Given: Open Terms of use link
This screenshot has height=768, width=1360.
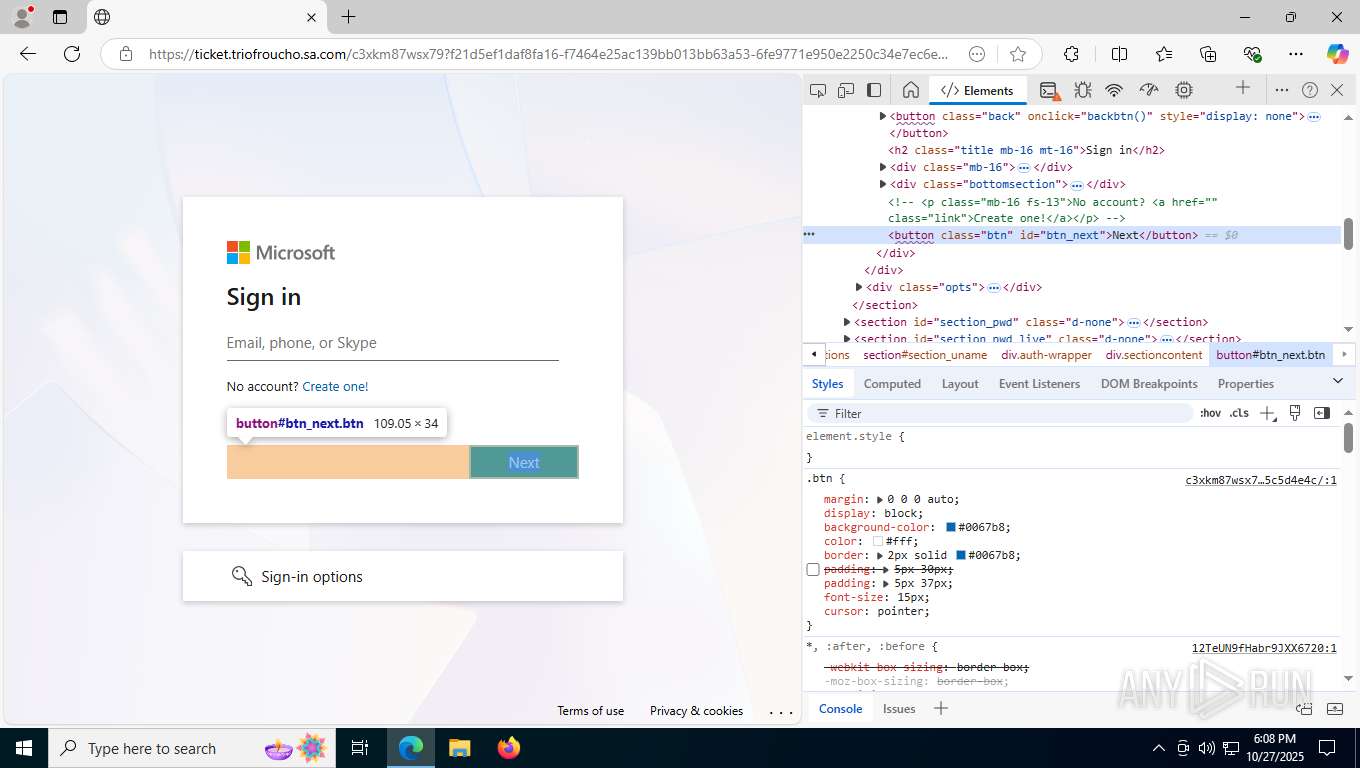Looking at the screenshot, I should tap(590, 711).
